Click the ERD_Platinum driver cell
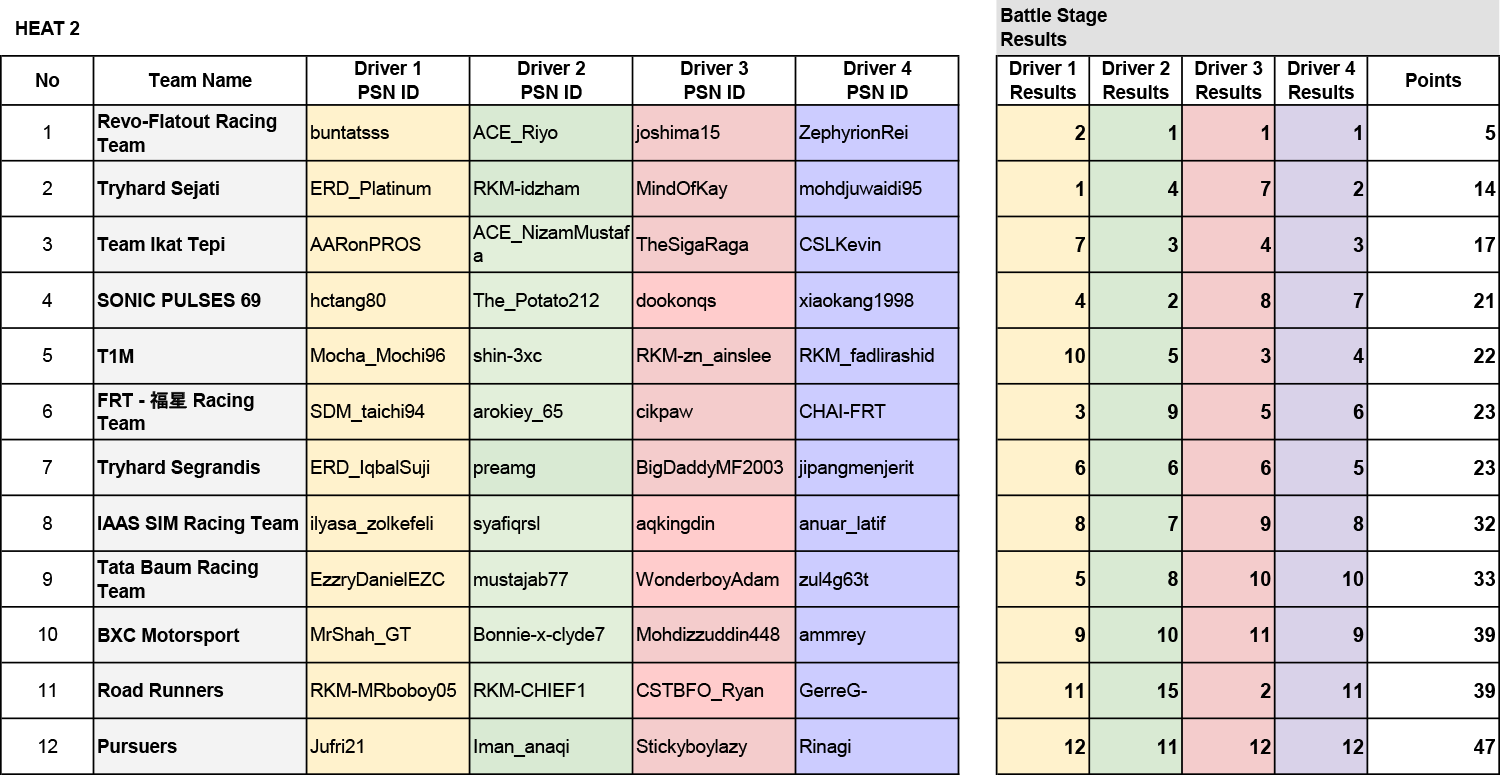 point(388,189)
